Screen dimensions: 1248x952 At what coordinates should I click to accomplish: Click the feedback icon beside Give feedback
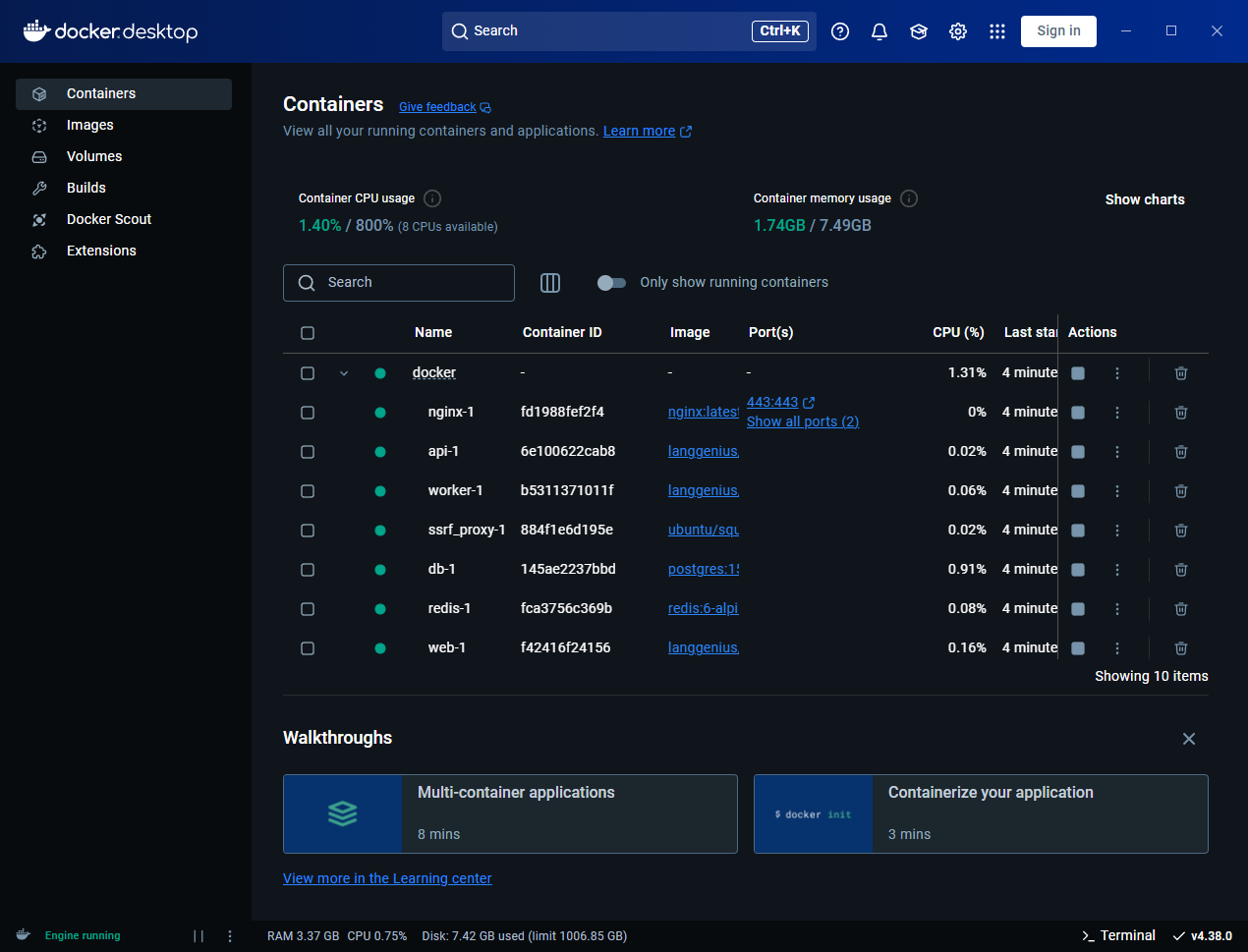pyautogui.click(x=485, y=108)
